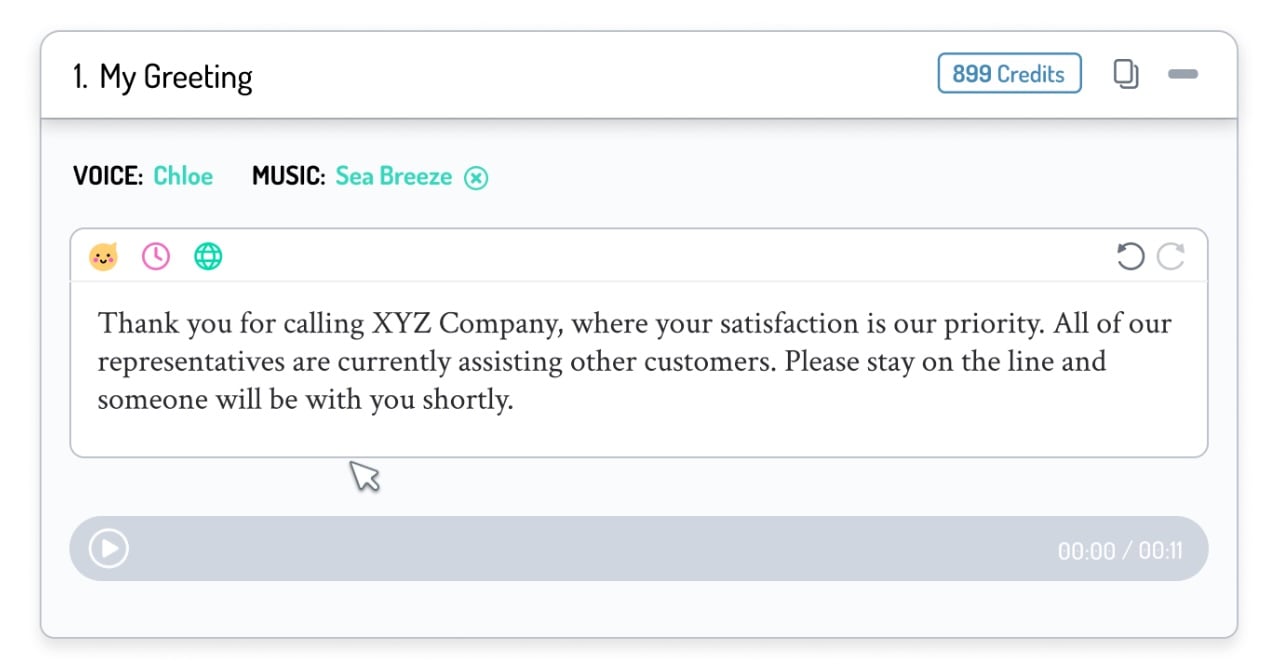Click the MUSIC label
Image resolution: width=1268 pixels, height=669 pixels.
288,177
